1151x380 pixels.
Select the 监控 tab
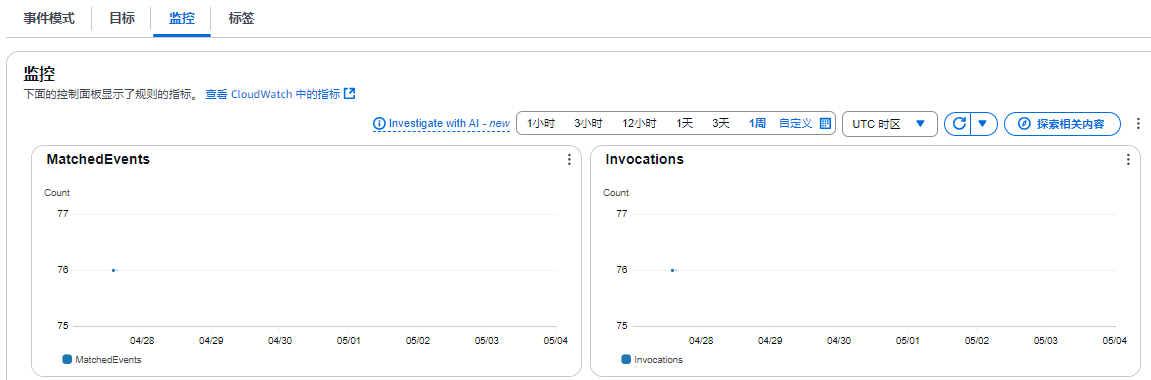(x=182, y=19)
